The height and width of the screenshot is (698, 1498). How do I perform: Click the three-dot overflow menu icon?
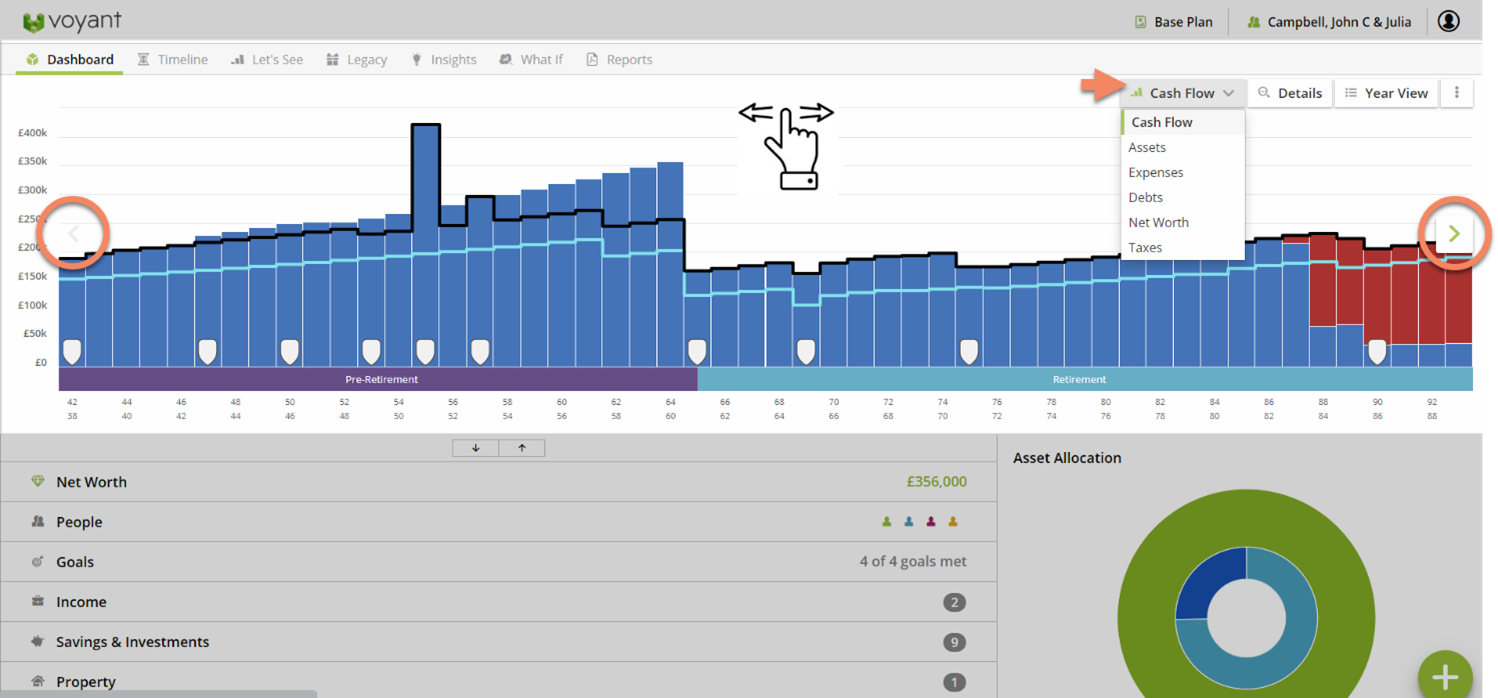coord(1457,93)
